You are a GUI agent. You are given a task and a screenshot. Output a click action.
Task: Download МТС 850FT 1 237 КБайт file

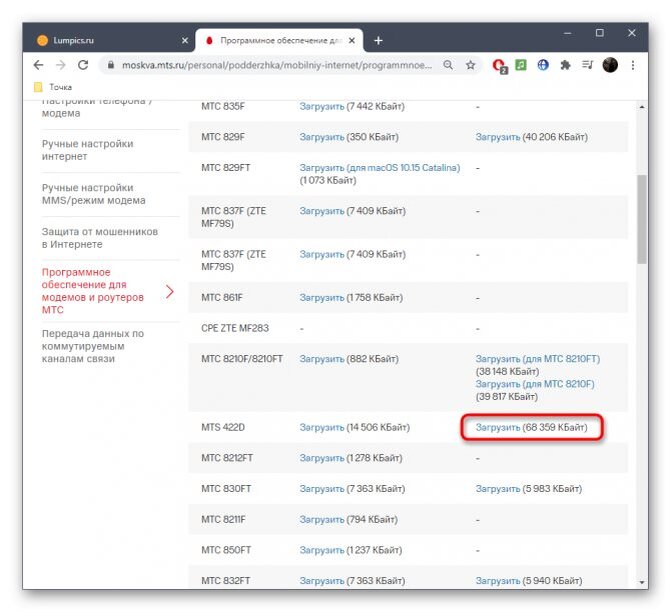click(322, 550)
